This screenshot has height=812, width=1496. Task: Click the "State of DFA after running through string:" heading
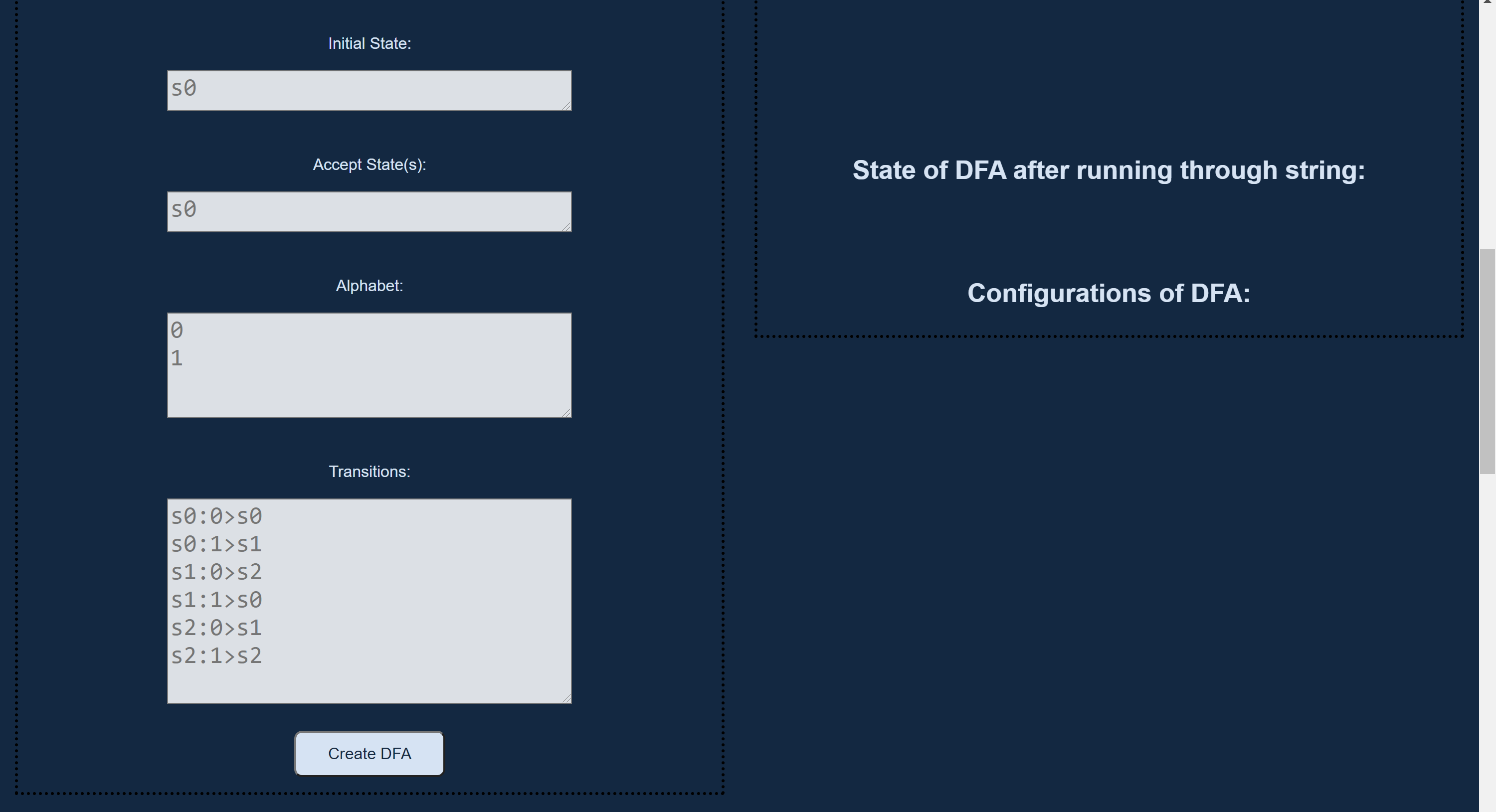click(1109, 170)
